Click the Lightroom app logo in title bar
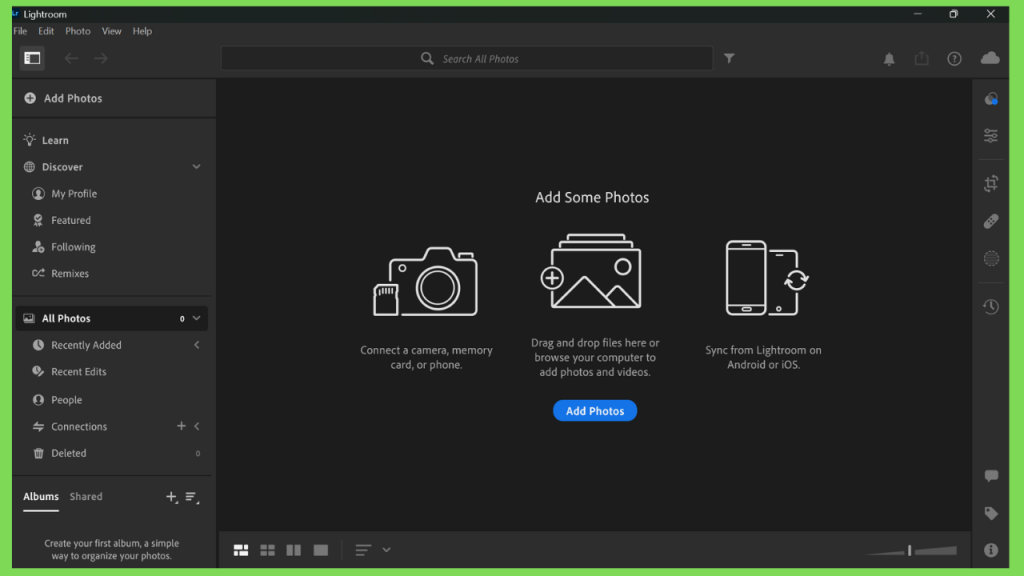1024x576 pixels. click(16, 14)
